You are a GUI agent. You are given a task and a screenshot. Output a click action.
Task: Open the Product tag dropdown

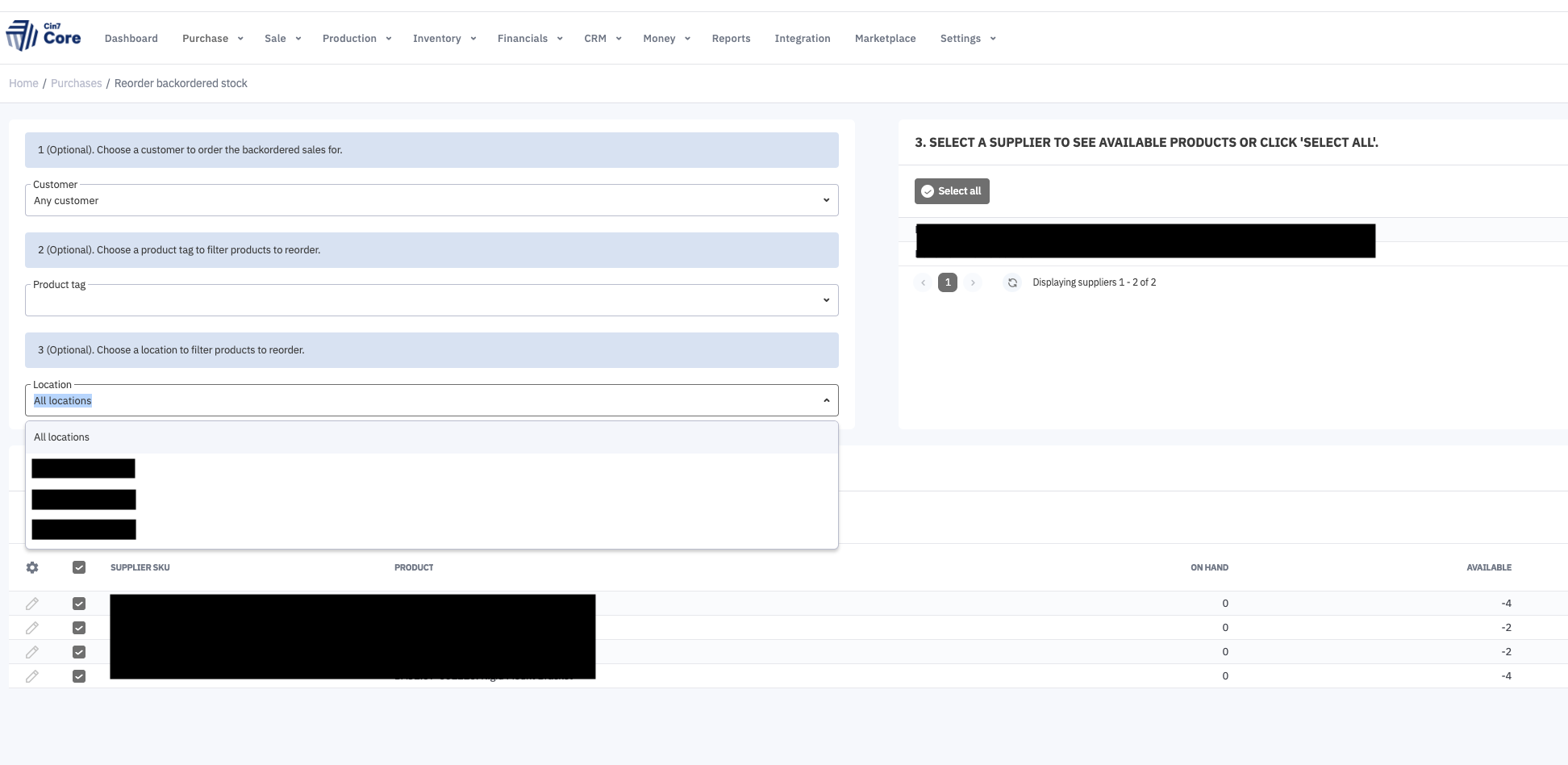[432, 300]
